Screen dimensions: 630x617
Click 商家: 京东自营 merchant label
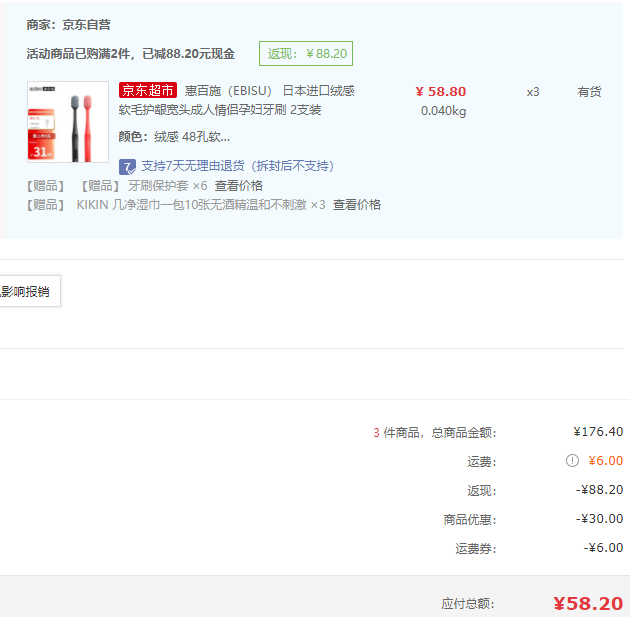click(69, 25)
